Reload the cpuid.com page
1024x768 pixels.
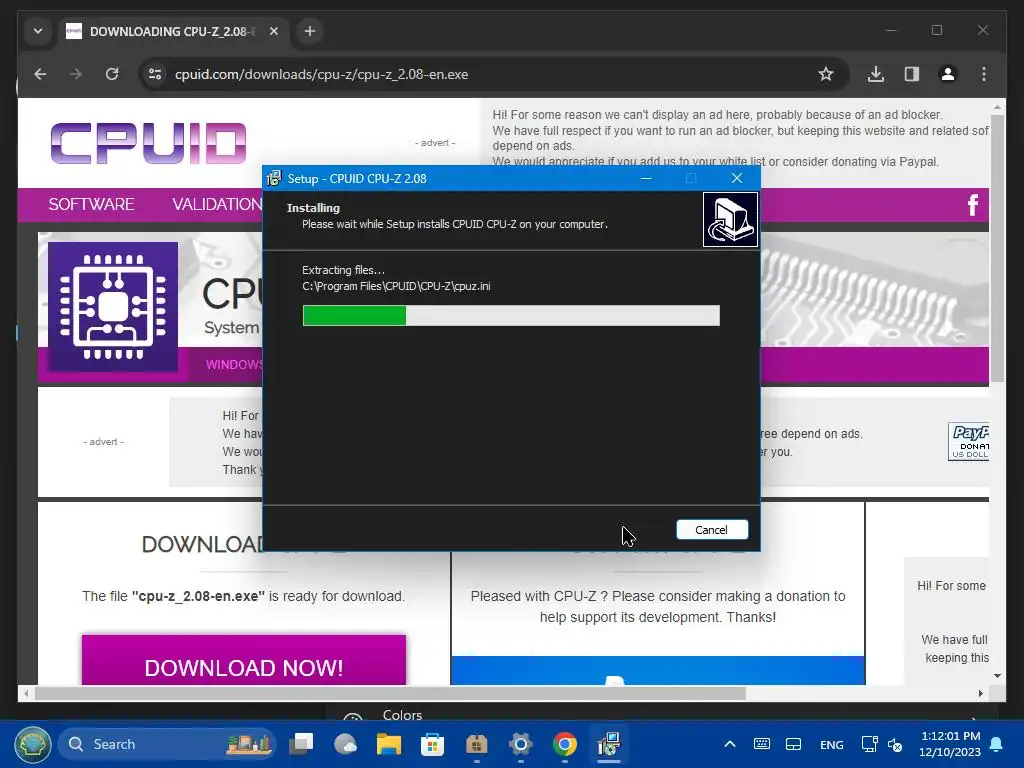click(x=112, y=74)
